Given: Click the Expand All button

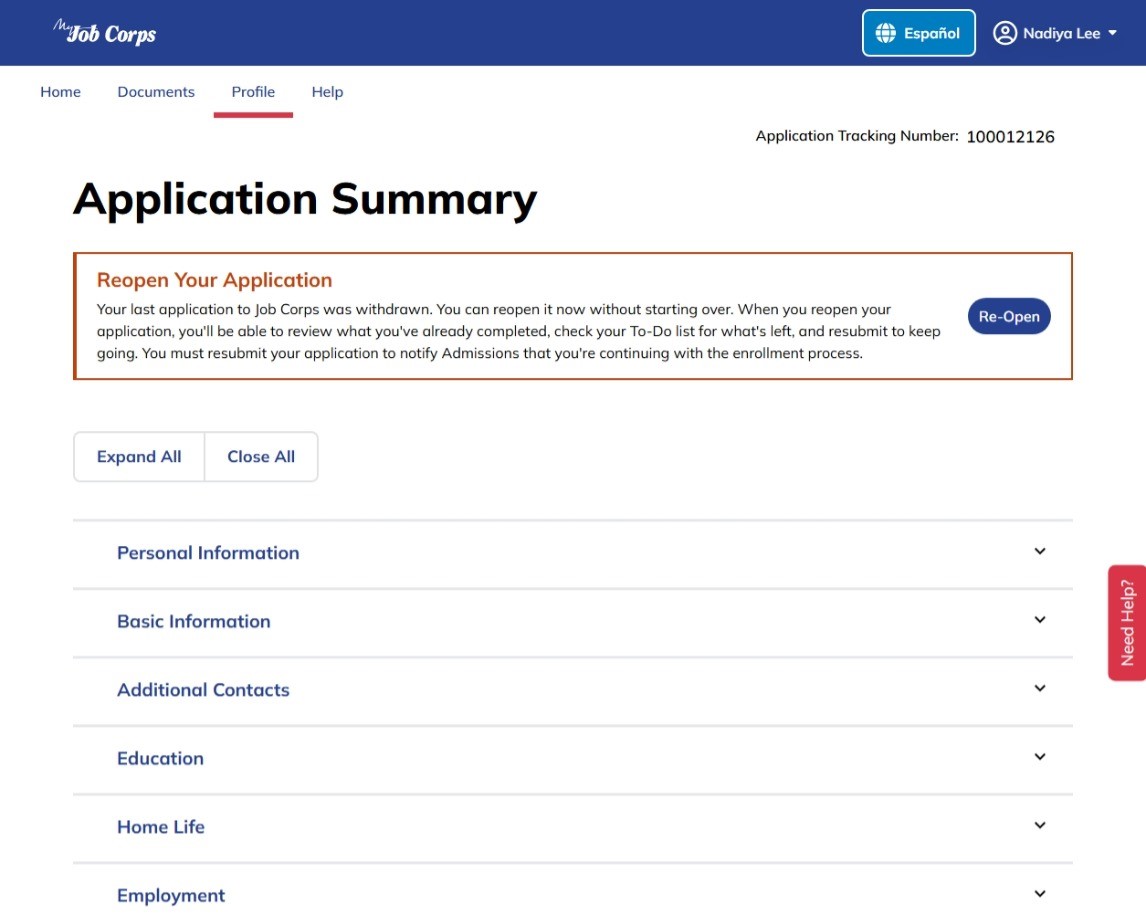Looking at the screenshot, I should tap(139, 457).
